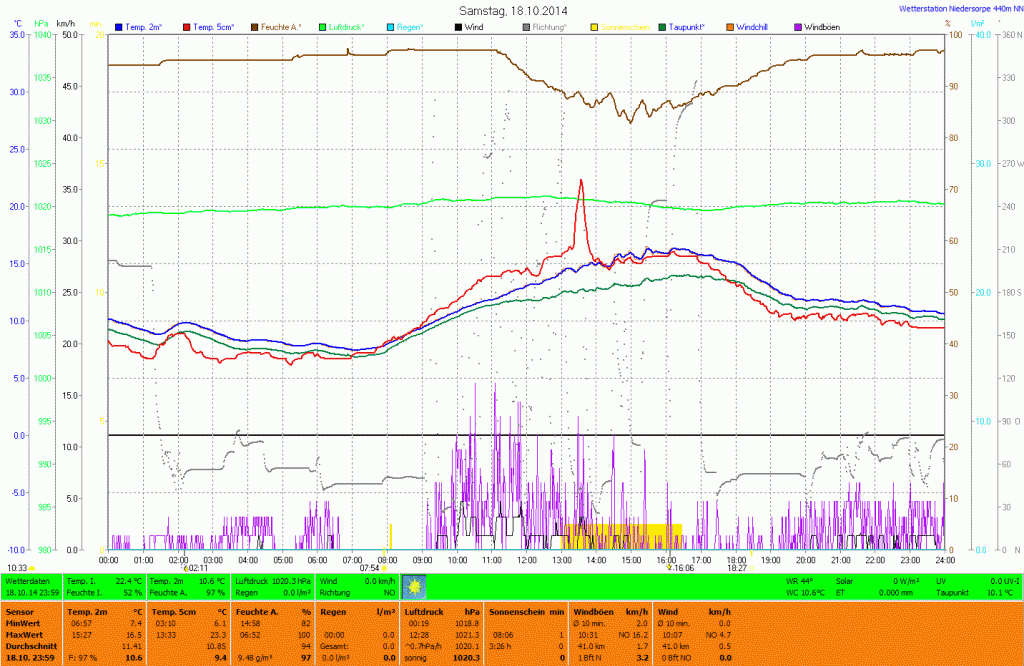Click the Richtung legend label

coord(549,26)
